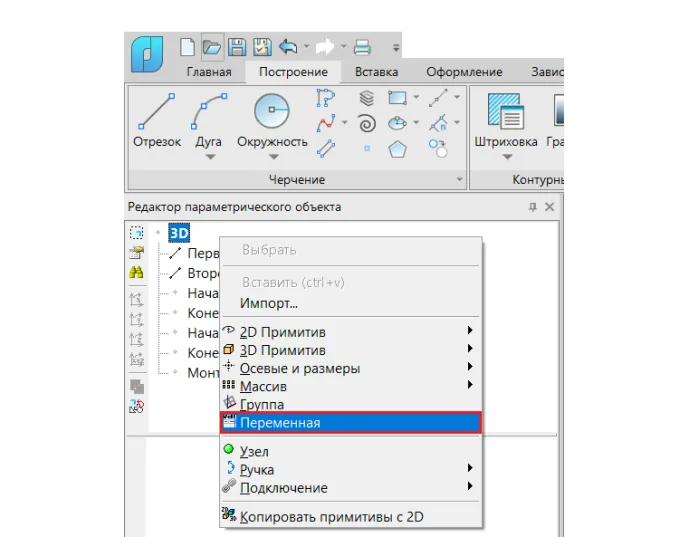Viewport: 688px width, 537px height.
Task: Select the polygon pentagon tool icon
Action: tap(397, 150)
